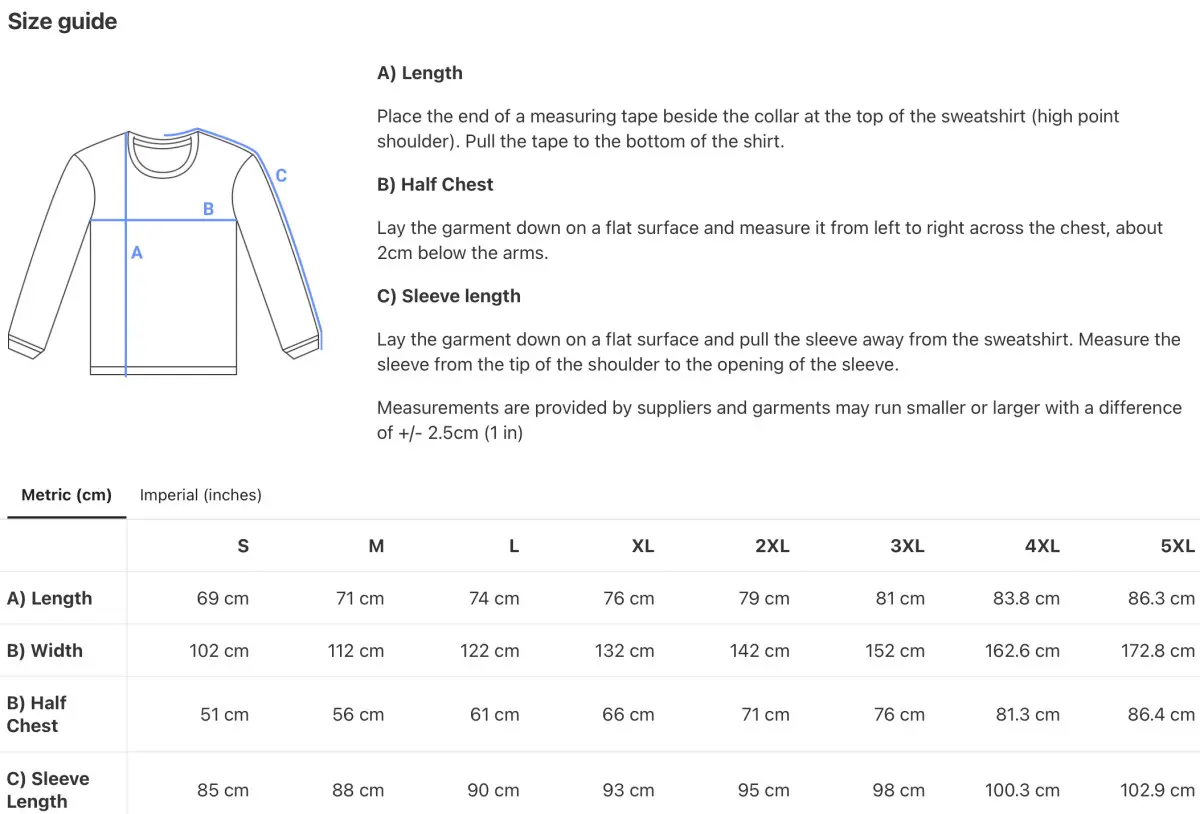Click the 122 cm width cell
Screen dimensions: 1200x814
click(x=490, y=650)
